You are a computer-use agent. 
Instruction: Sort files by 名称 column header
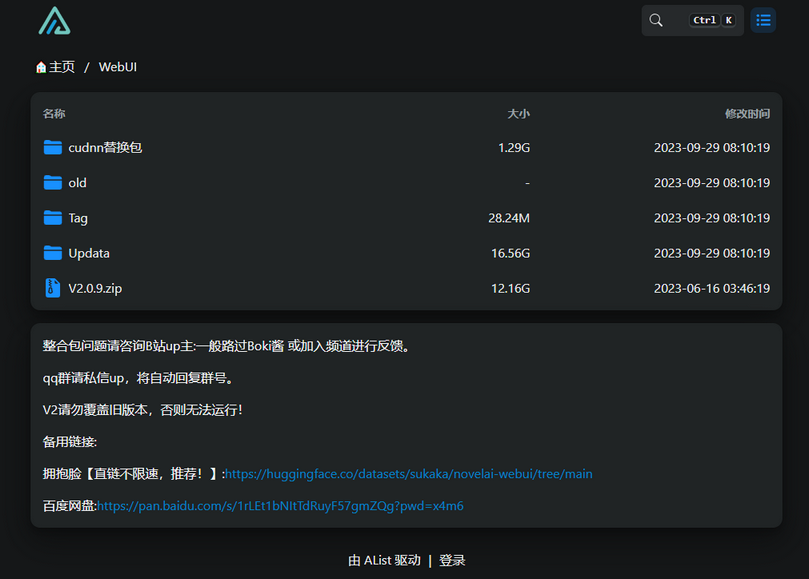tap(54, 114)
